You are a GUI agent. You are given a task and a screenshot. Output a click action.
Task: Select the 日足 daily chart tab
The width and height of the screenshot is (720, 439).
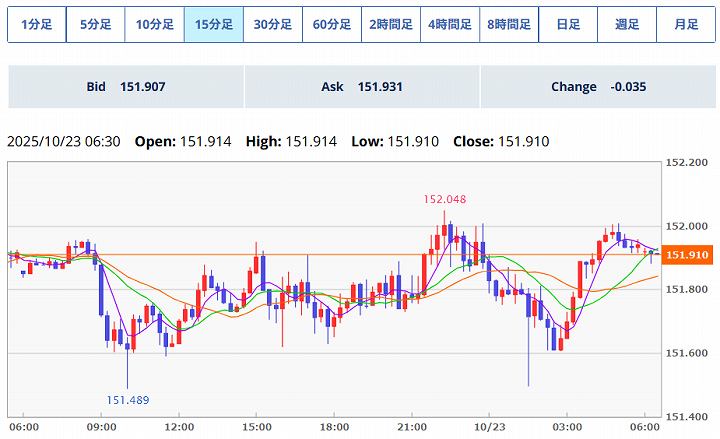point(567,24)
